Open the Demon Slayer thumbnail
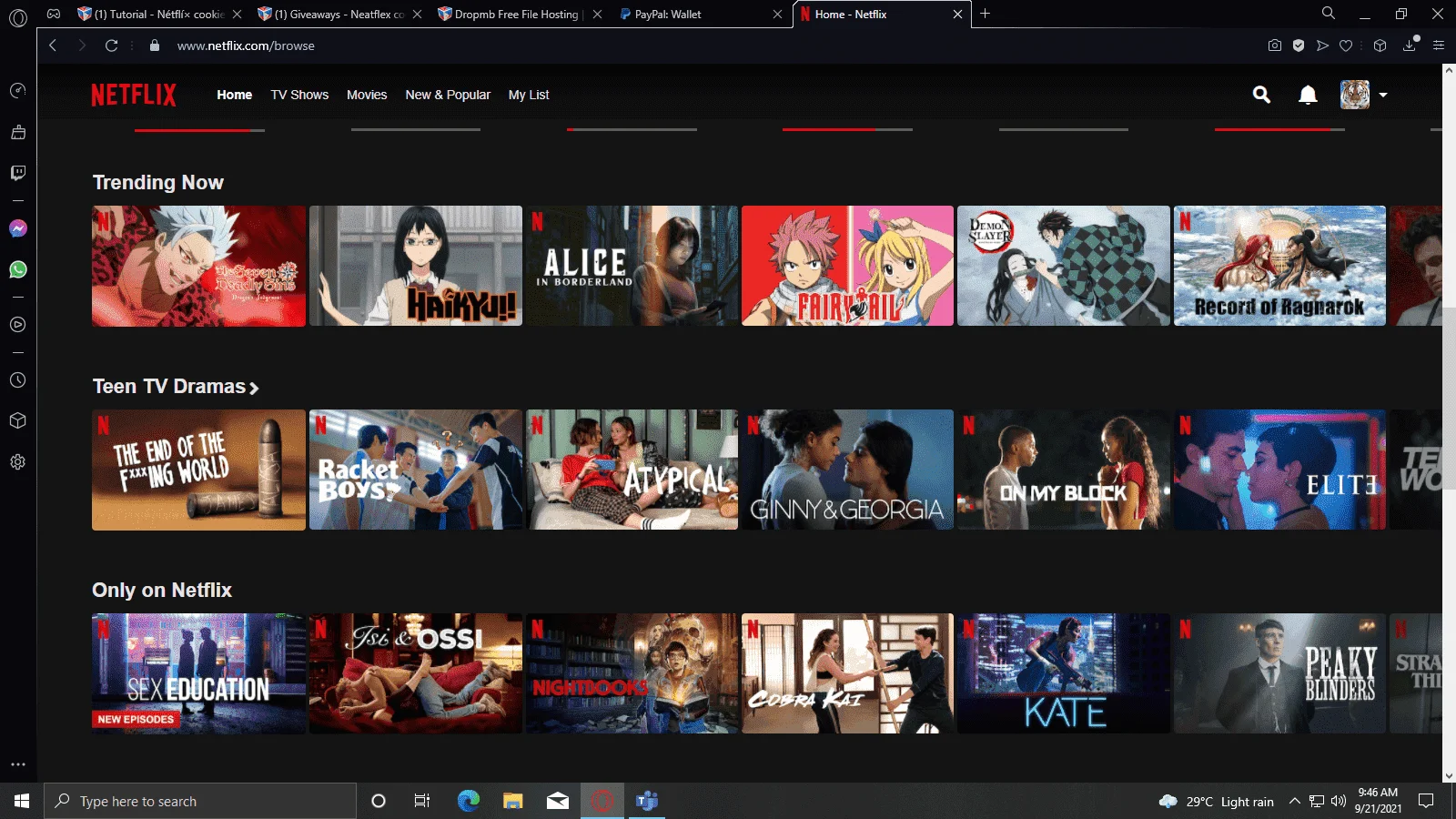1456x819 pixels. (1064, 266)
